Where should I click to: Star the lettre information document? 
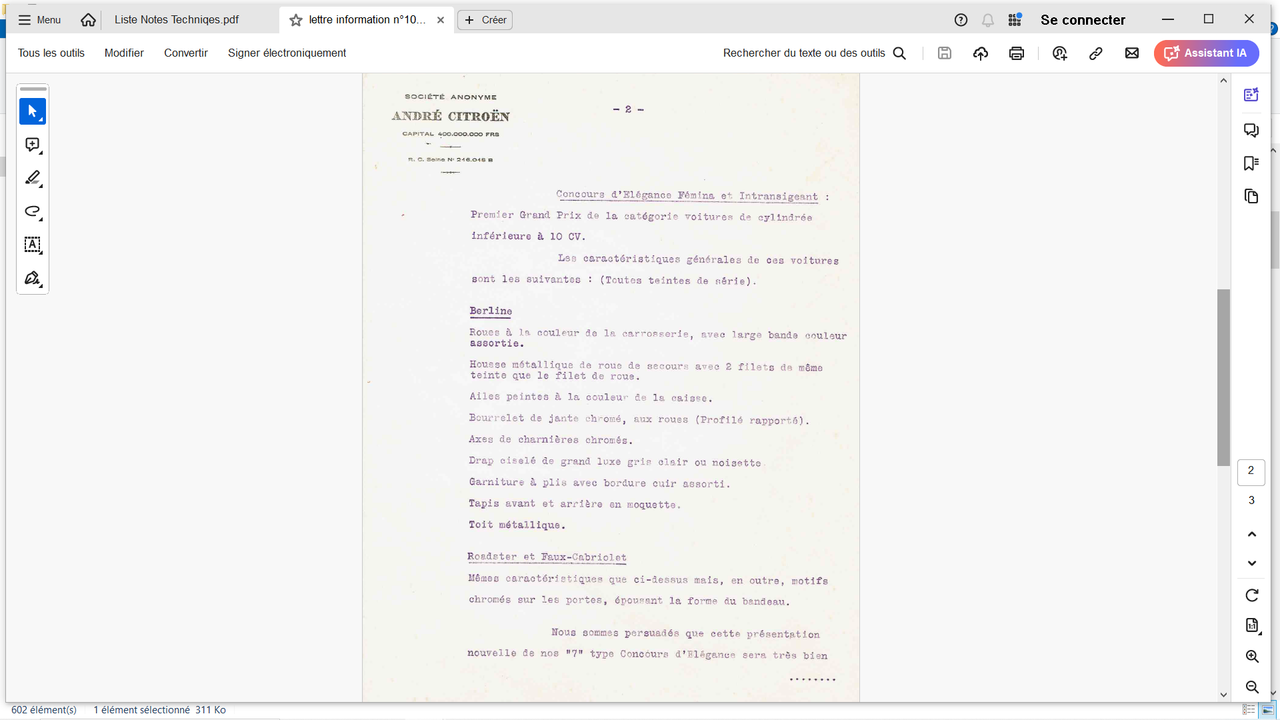(295, 20)
